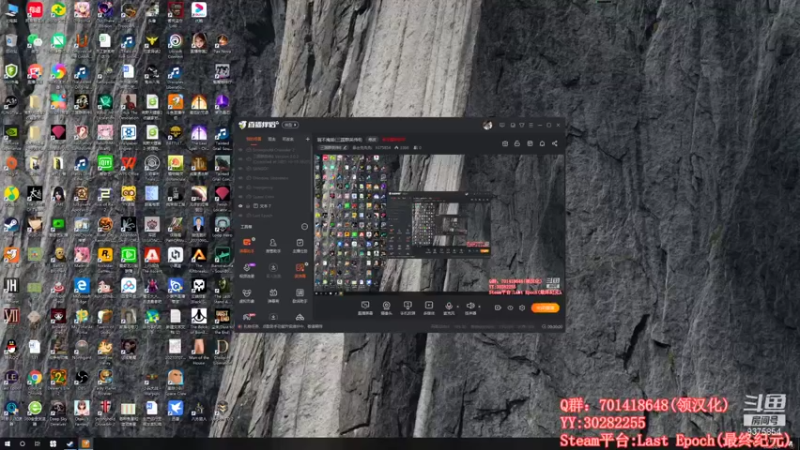Click the first camera-shaped icon above preview

point(505,143)
